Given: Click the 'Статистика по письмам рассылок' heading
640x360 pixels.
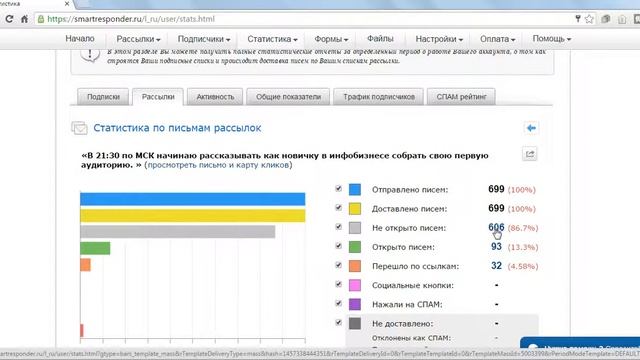Looking at the screenshot, I should pos(177,128).
